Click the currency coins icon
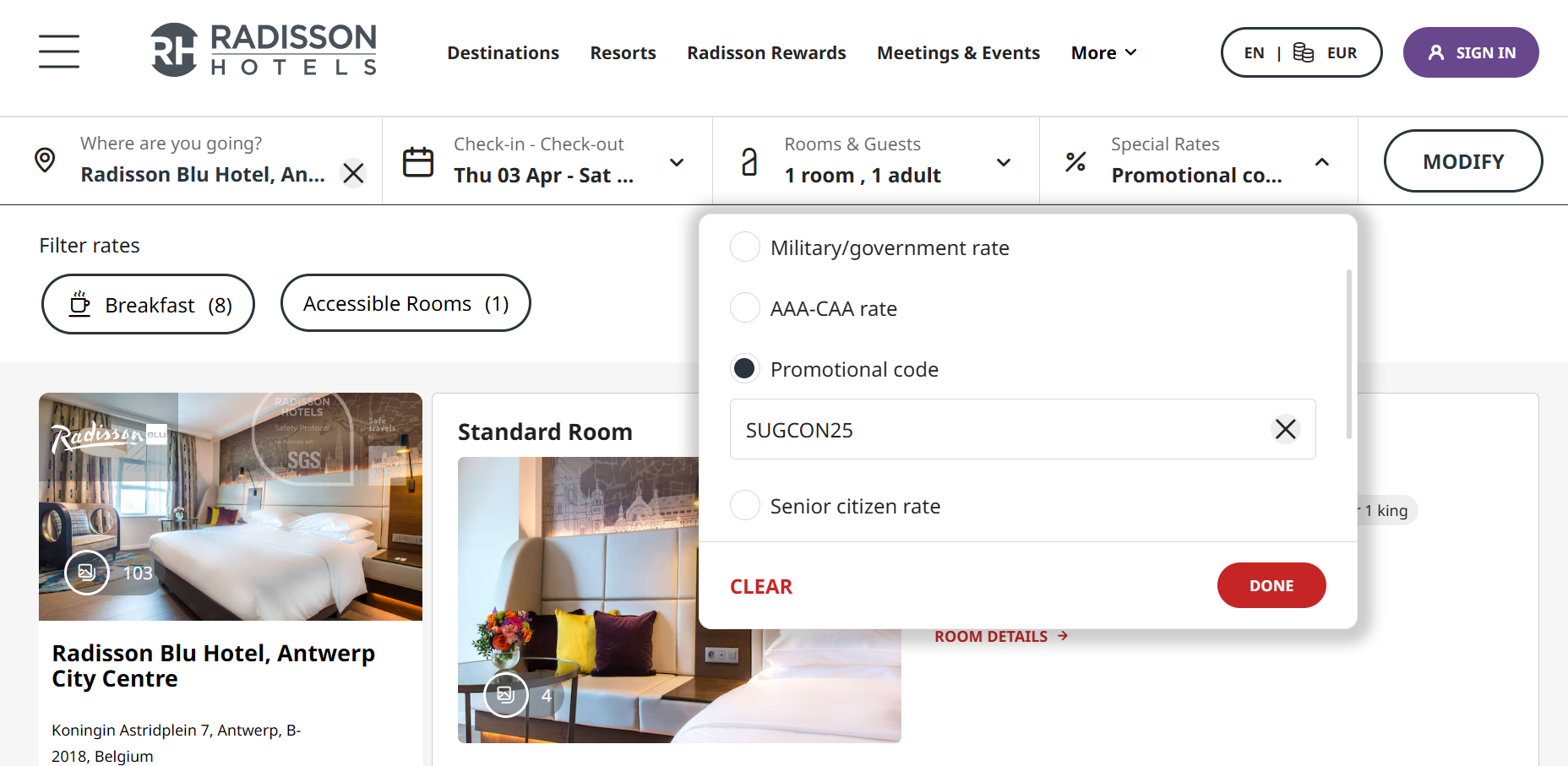Screen dimensions: 1568x766 1304,52
